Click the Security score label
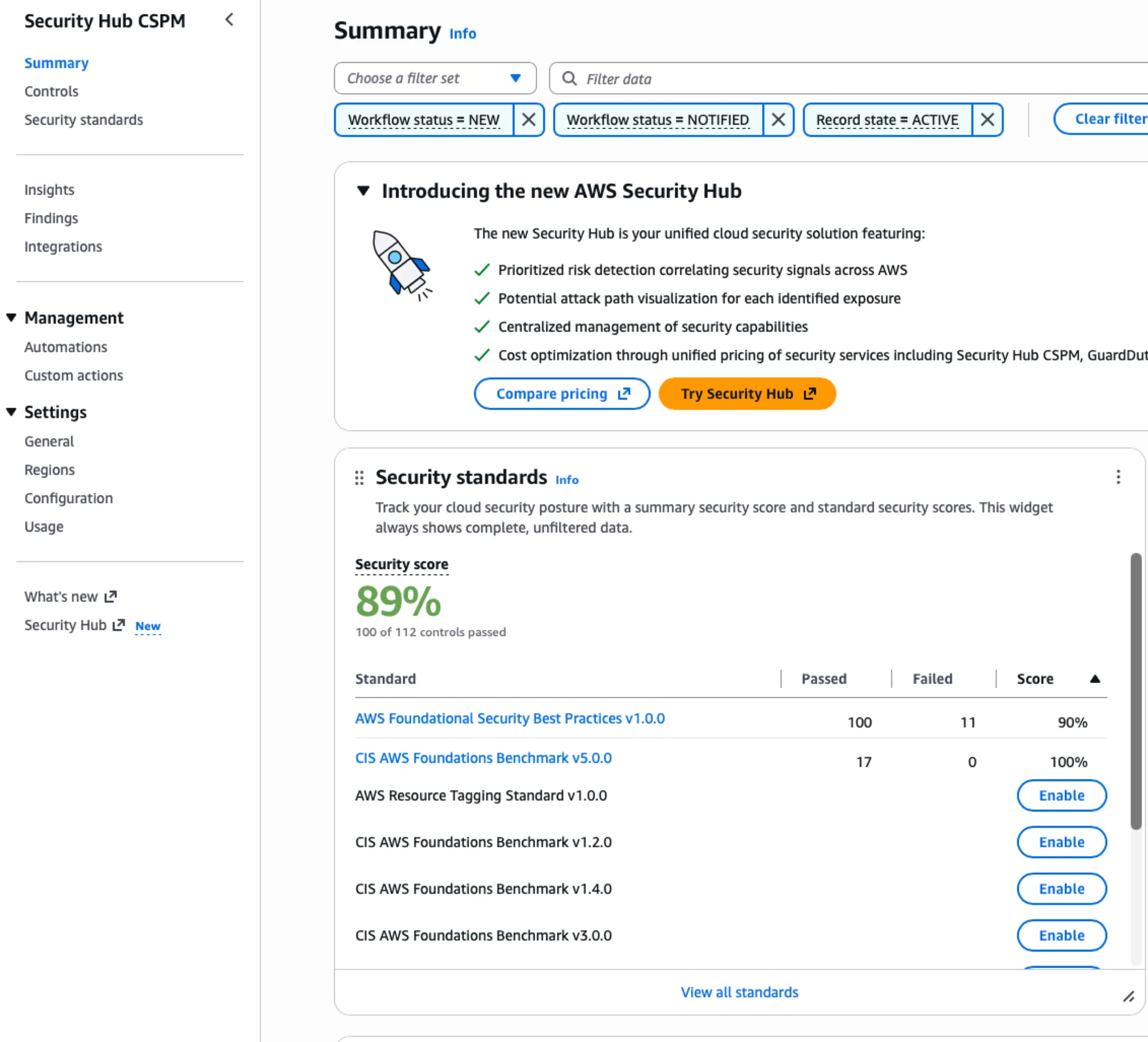Screen dimensions: 1148x1042 402,564
